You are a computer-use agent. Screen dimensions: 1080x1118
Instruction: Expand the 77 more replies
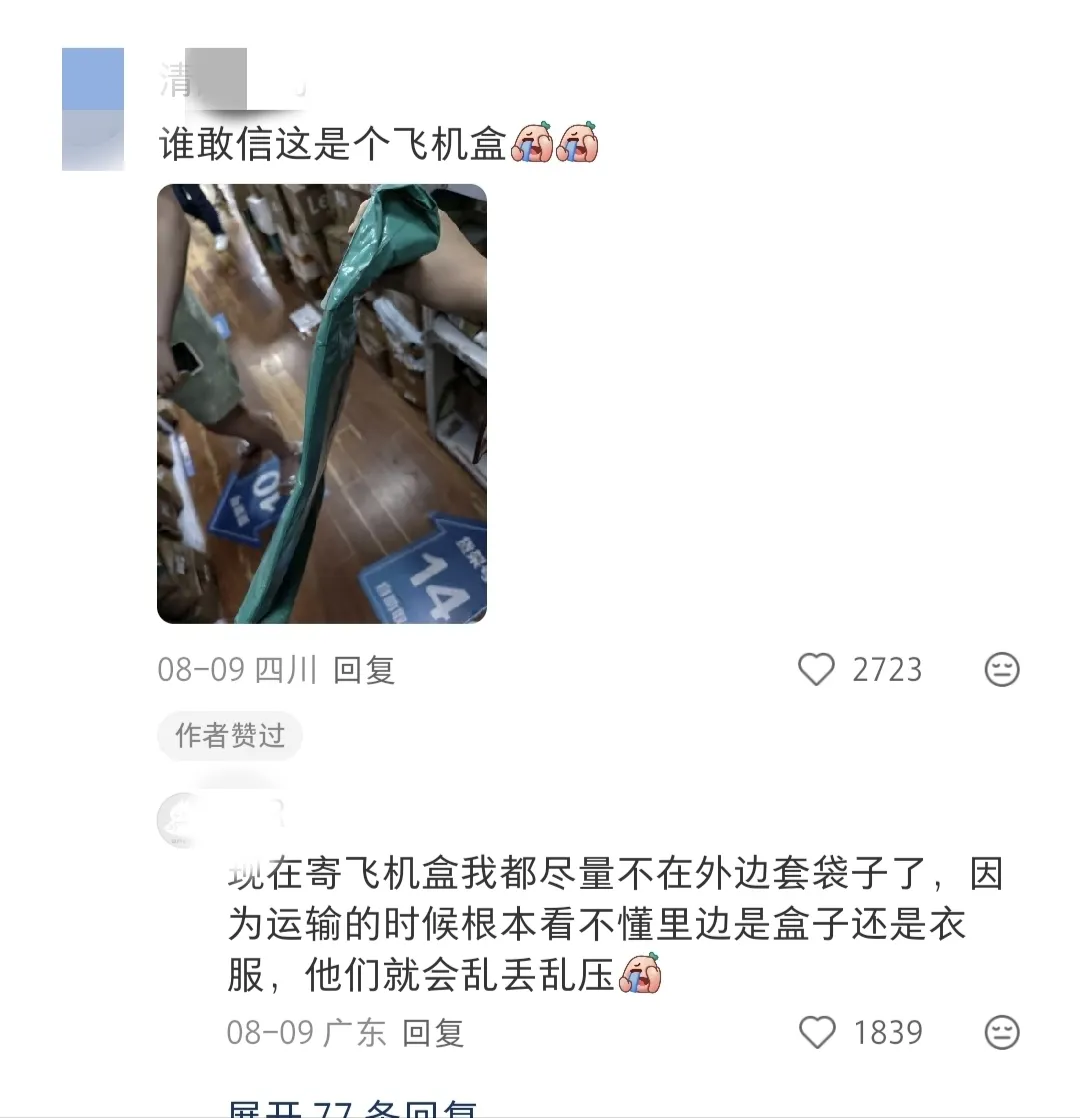[352, 1109]
